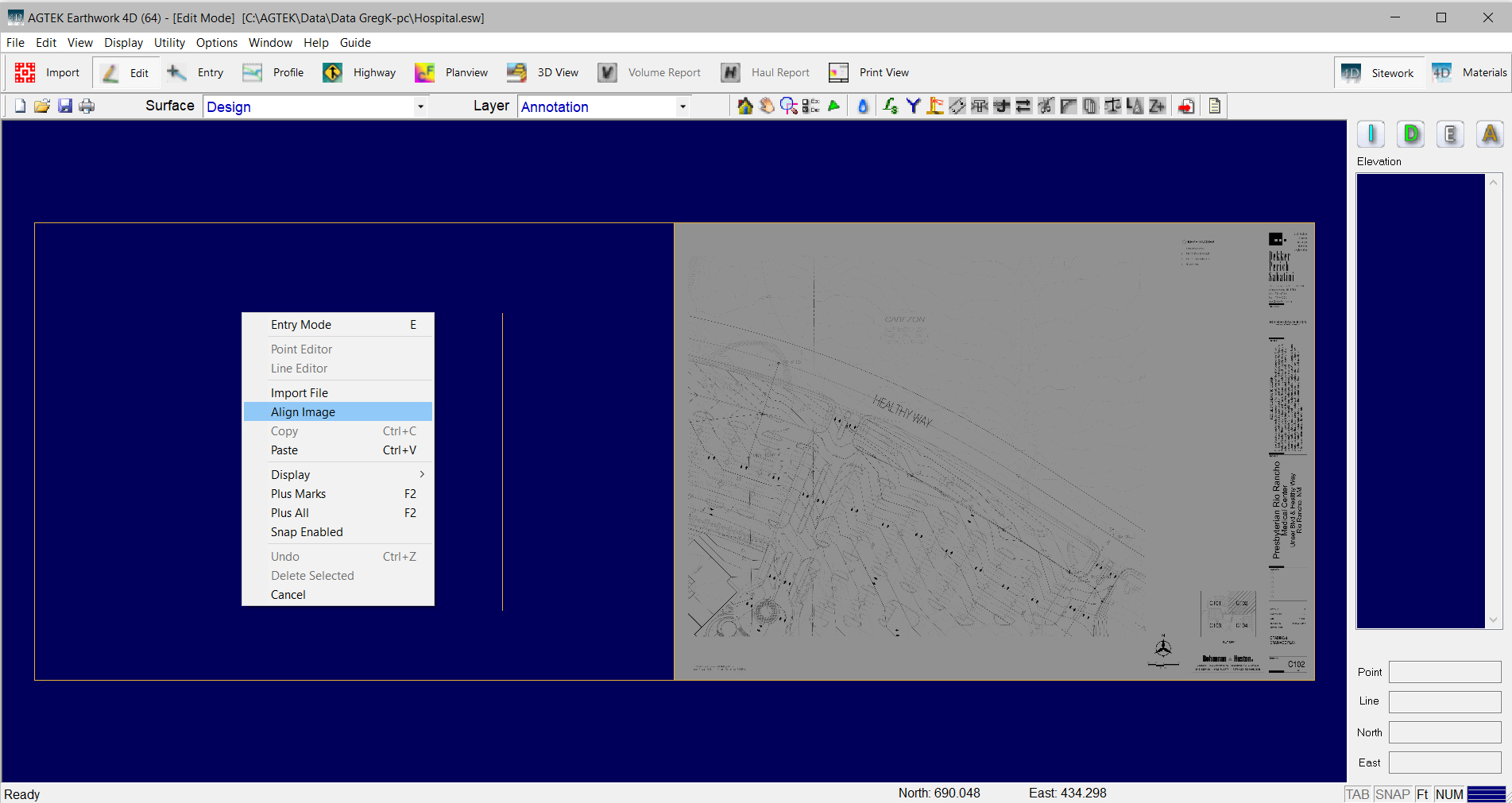Click the North coordinate input field

coord(1444,732)
